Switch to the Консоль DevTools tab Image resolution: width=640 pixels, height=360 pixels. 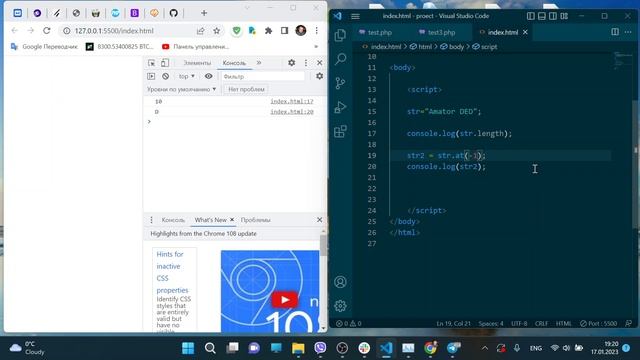234,63
